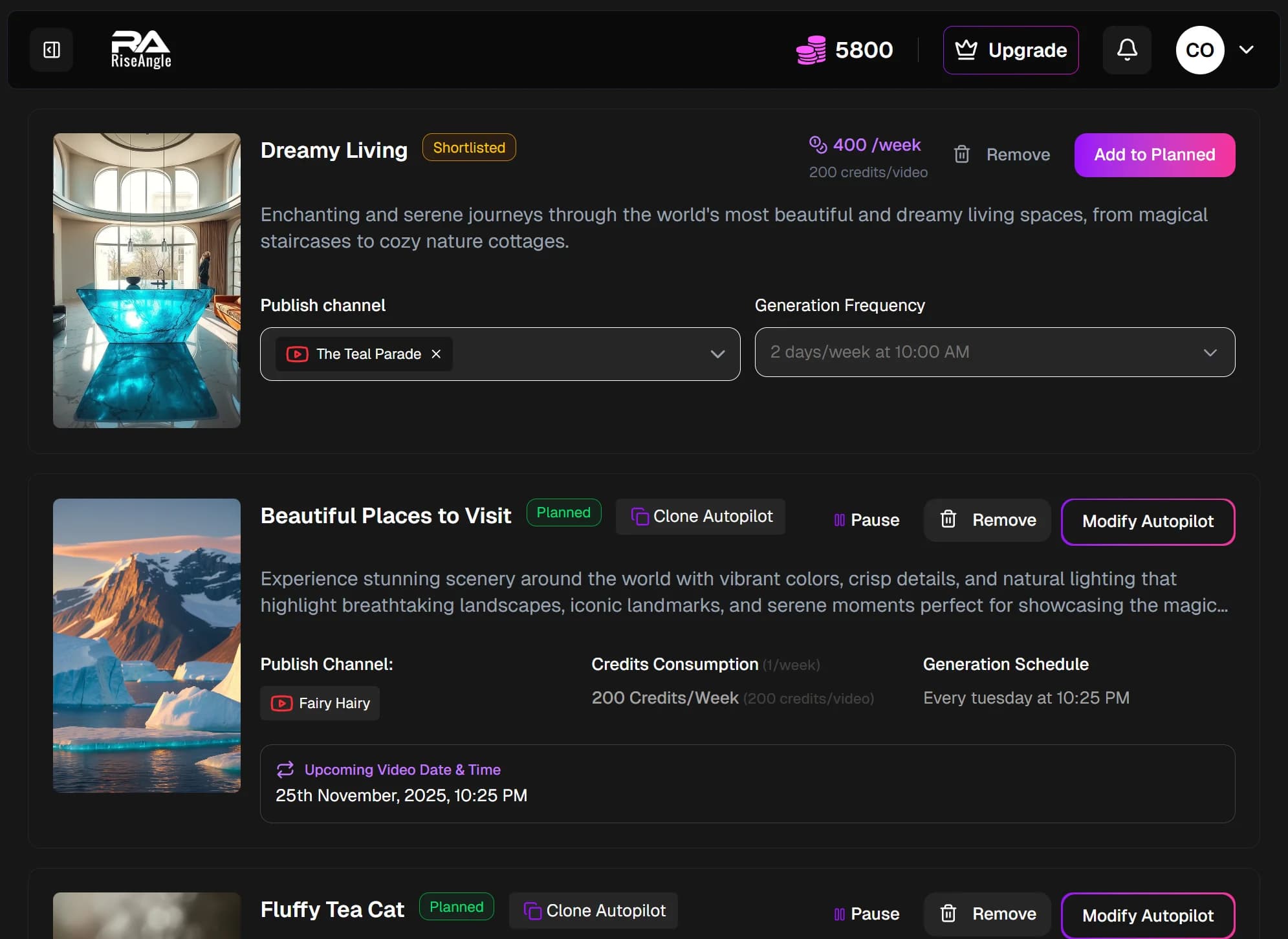This screenshot has height=939, width=1288.
Task: Click the upcoming video repeat icon
Action: pyautogui.click(x=285, y=769)
